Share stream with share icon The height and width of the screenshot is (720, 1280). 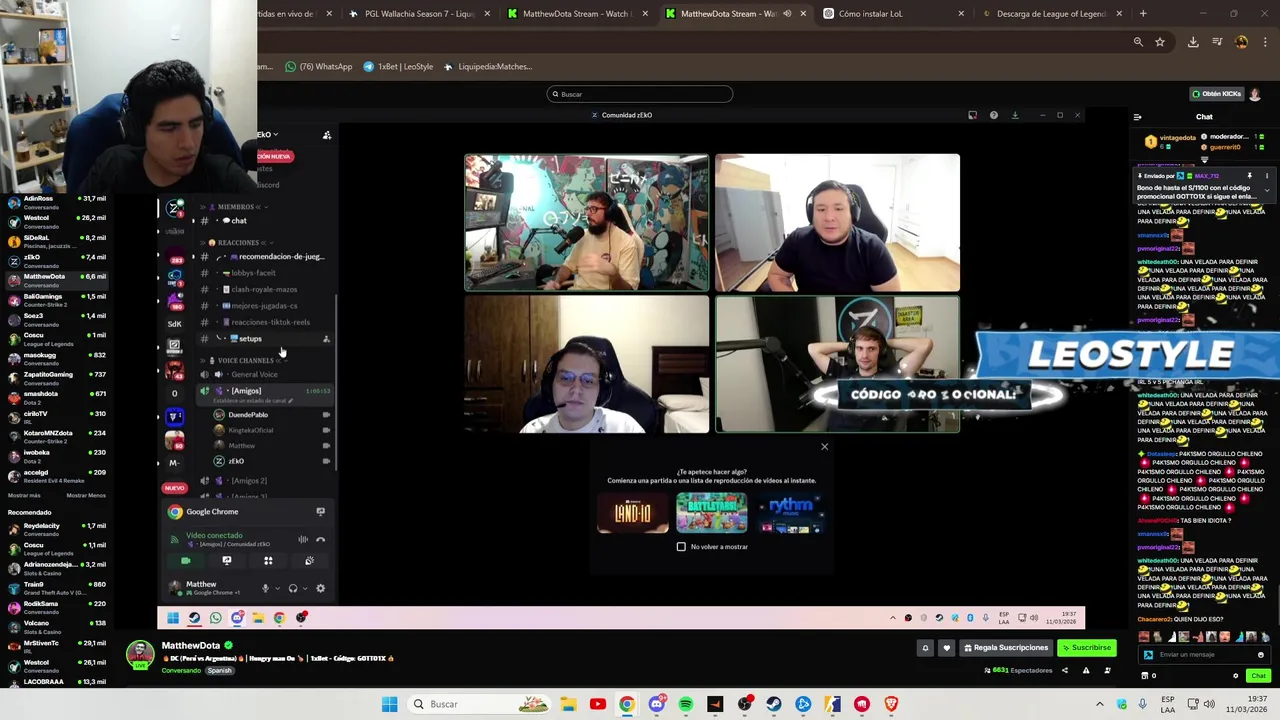1064,670
